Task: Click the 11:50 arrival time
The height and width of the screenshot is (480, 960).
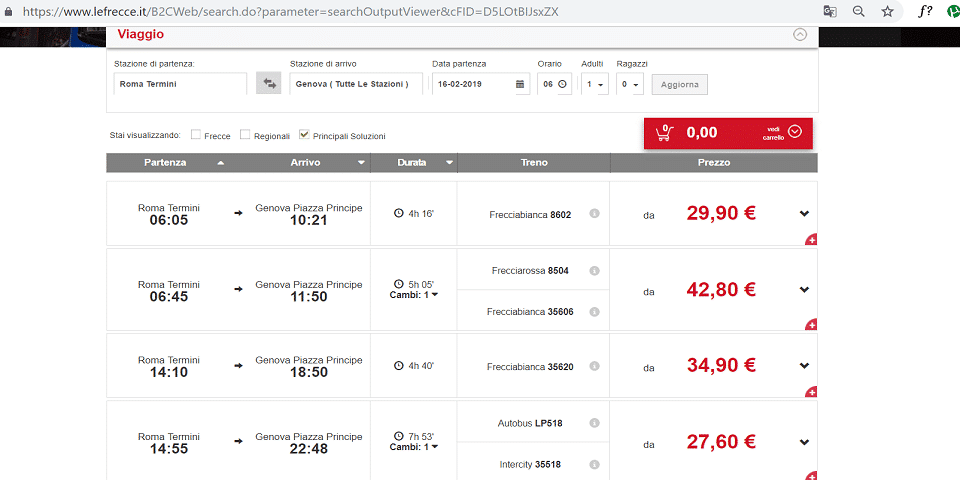Action: (x=309, y=297)
